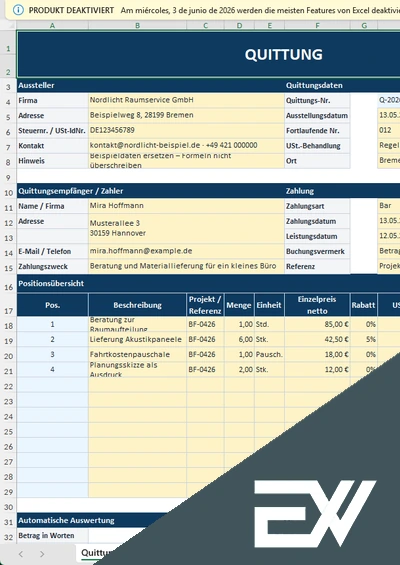Click the 'Betrag in Worten' label
400x565 pixels.
pos(52,535)
